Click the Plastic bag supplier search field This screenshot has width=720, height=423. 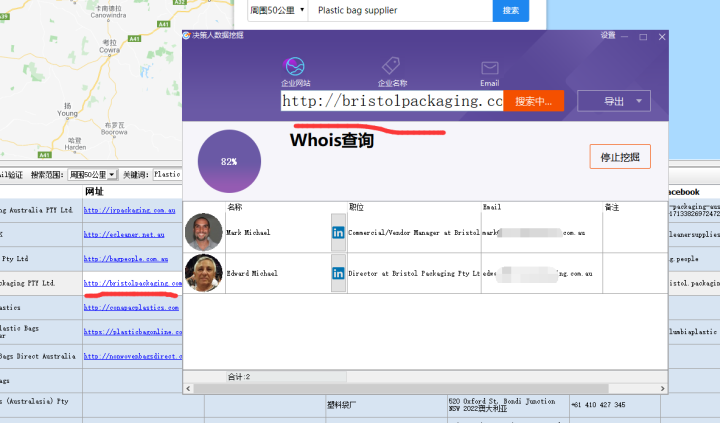tap(400, 10)
